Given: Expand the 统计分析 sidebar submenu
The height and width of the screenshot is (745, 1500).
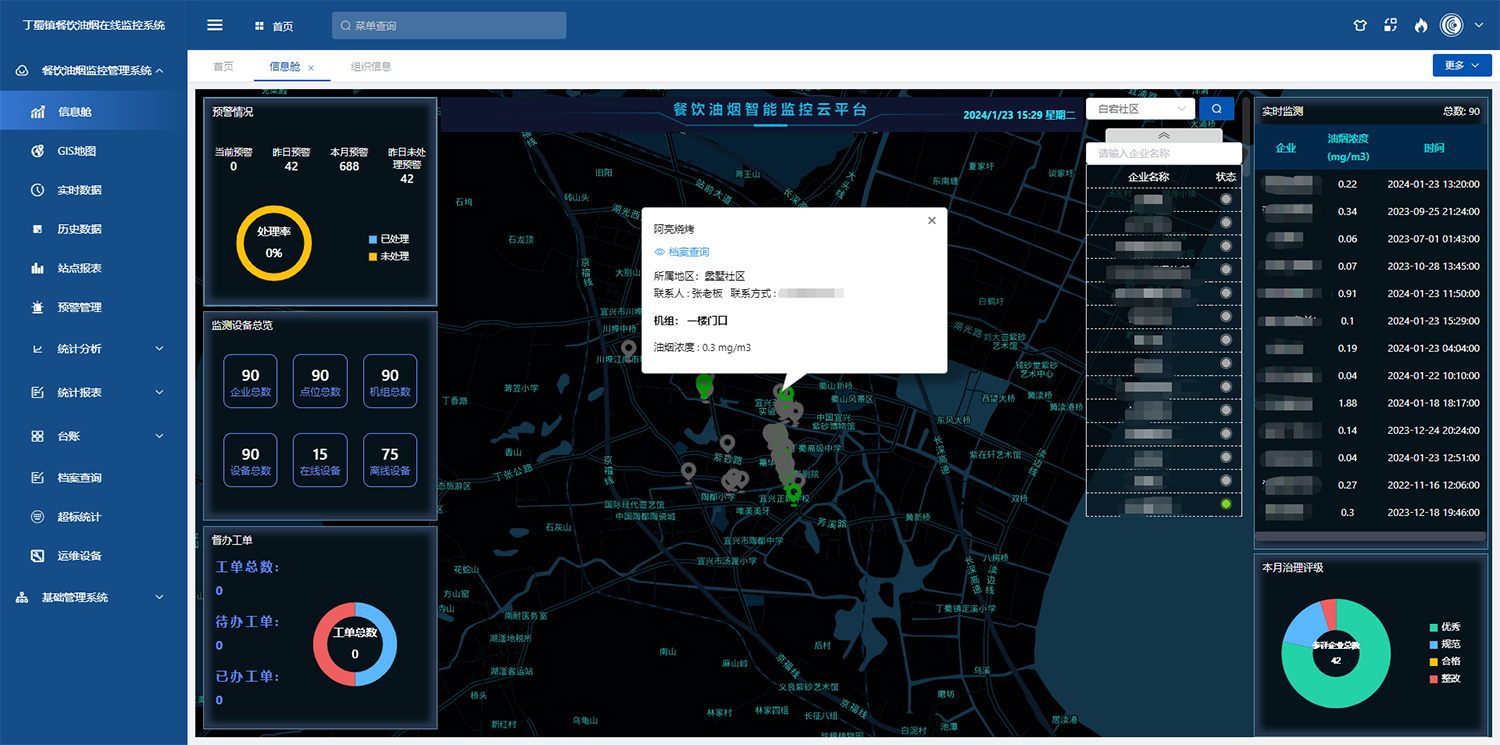Looking at the screenshot, I should (95, 349).
